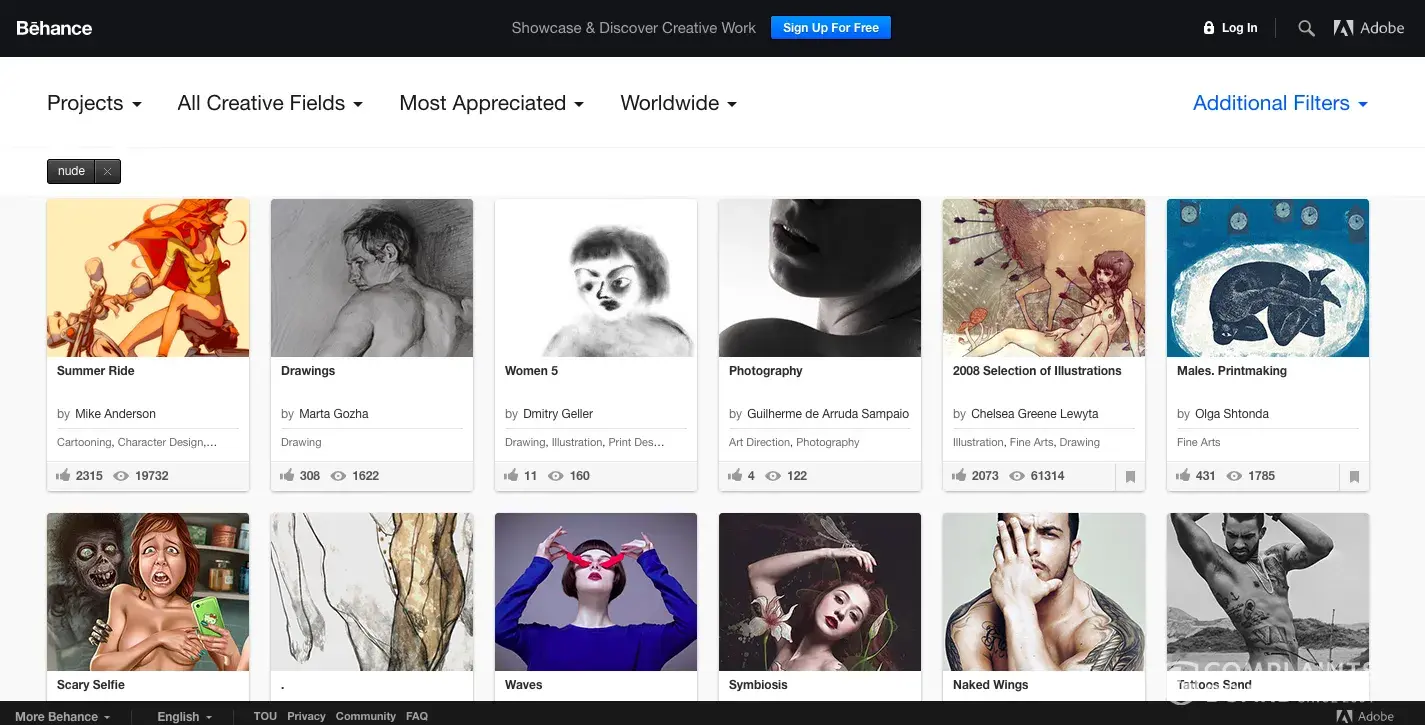Screen dimensions: 1425x725
Task: Visit Marta Gozha's profile
Action: pos(334,414)
